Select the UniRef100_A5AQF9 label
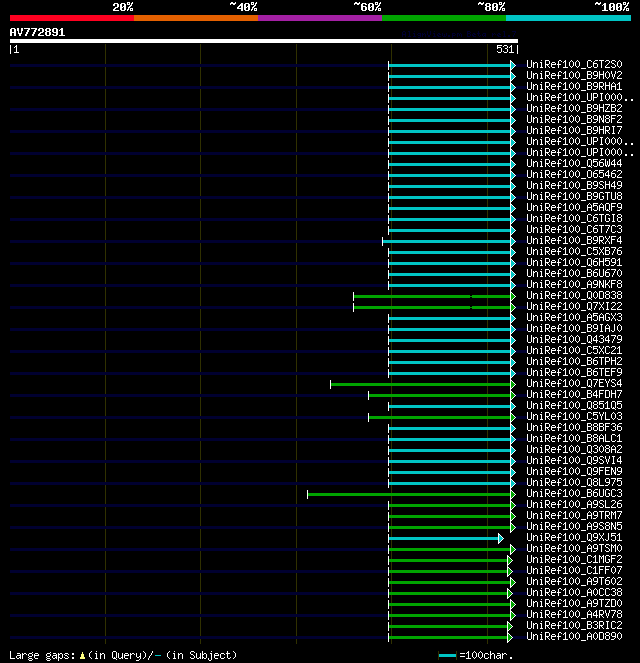 click(x=574, y=207)
